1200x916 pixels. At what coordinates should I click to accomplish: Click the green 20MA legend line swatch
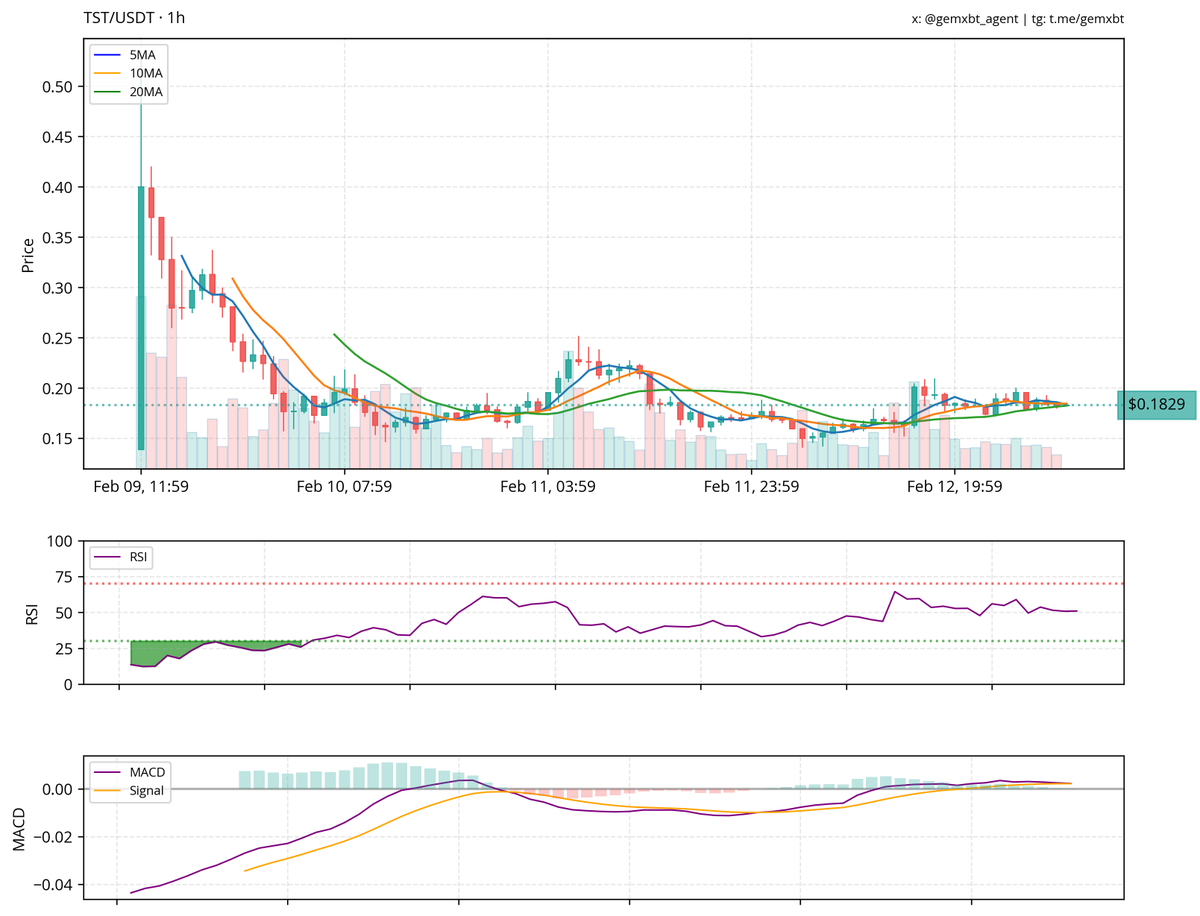click(109, 91)
